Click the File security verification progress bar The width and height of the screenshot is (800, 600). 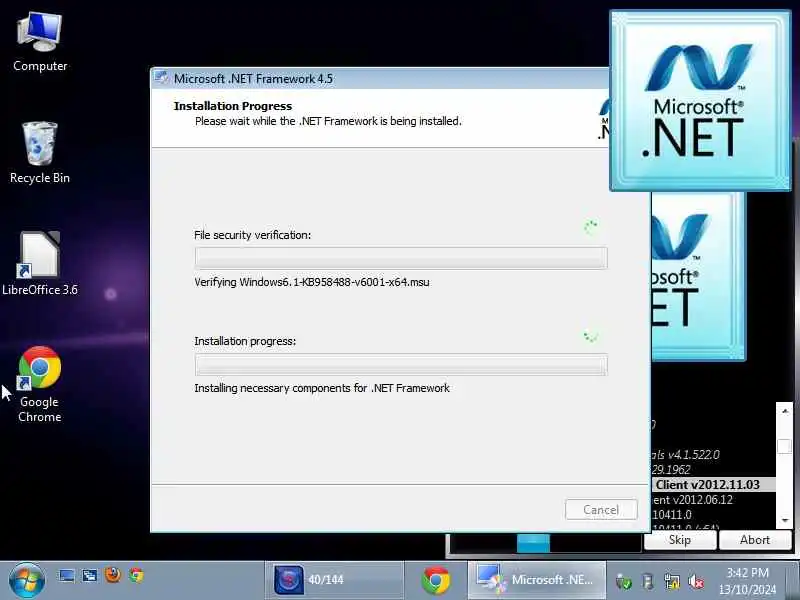[x=401, y=258]
